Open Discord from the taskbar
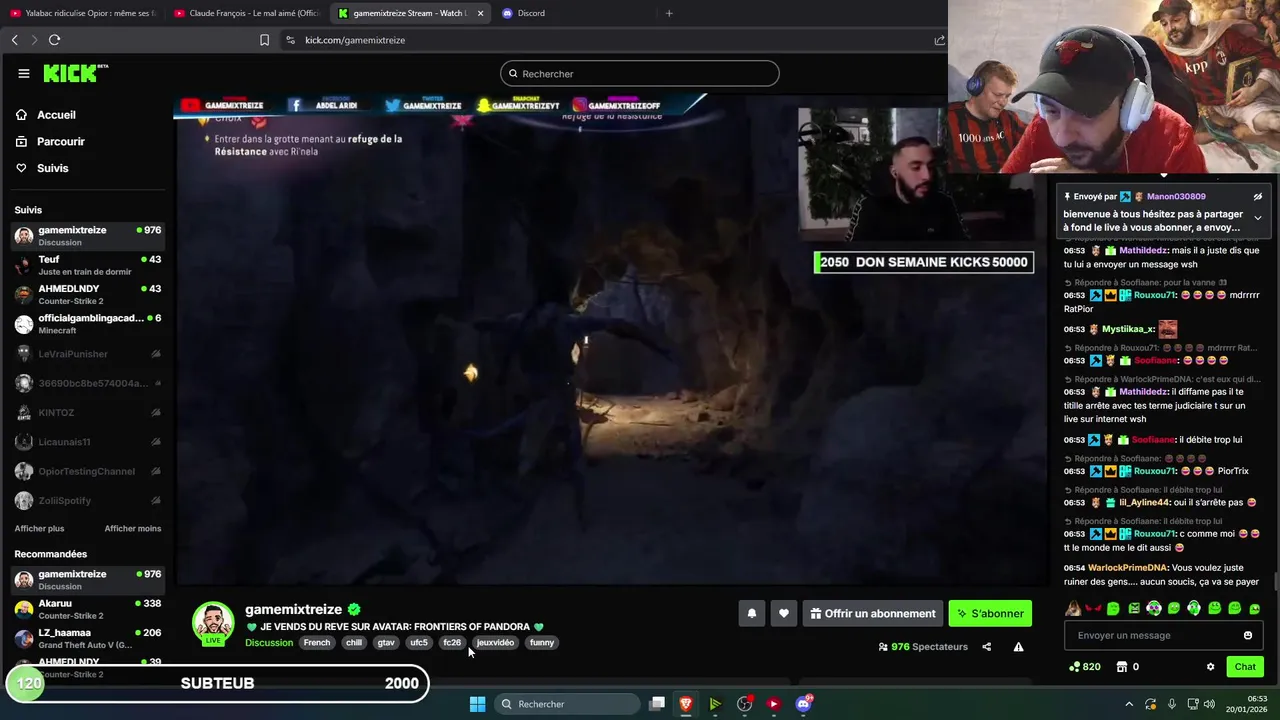Image resolution: width=1280 pixels, height=720 pixels. pos(803,704)
